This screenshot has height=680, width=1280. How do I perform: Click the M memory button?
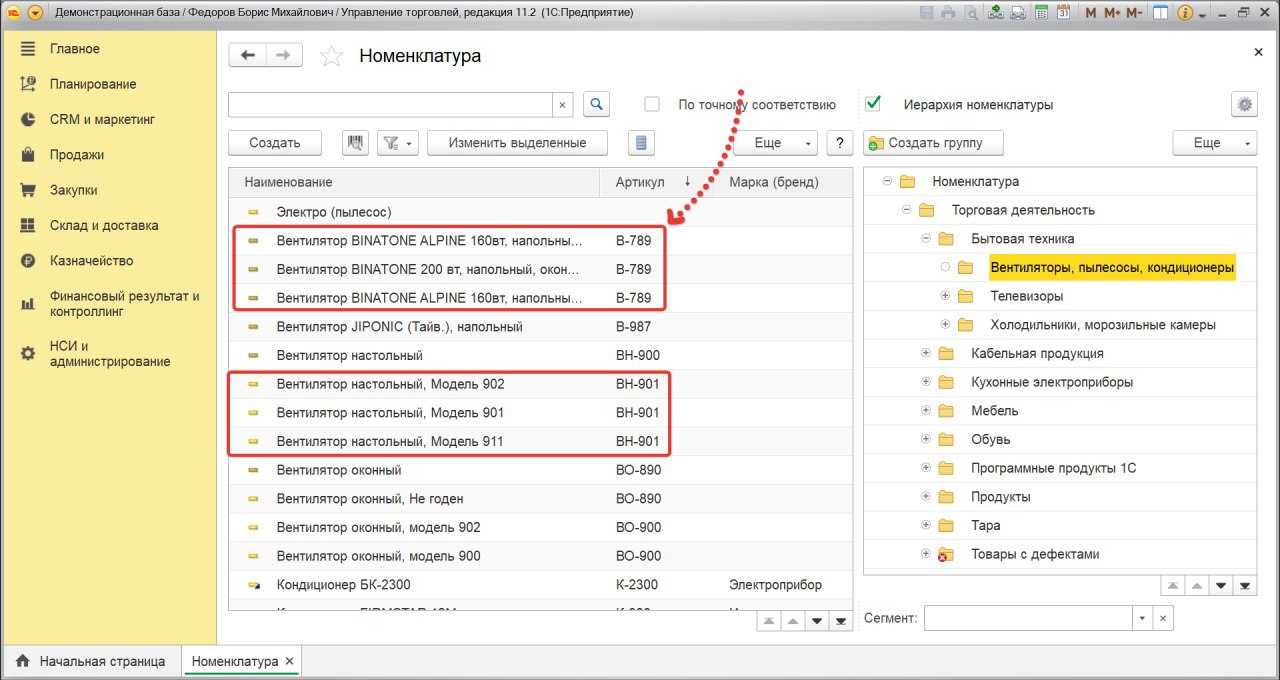click(1091, 13)
